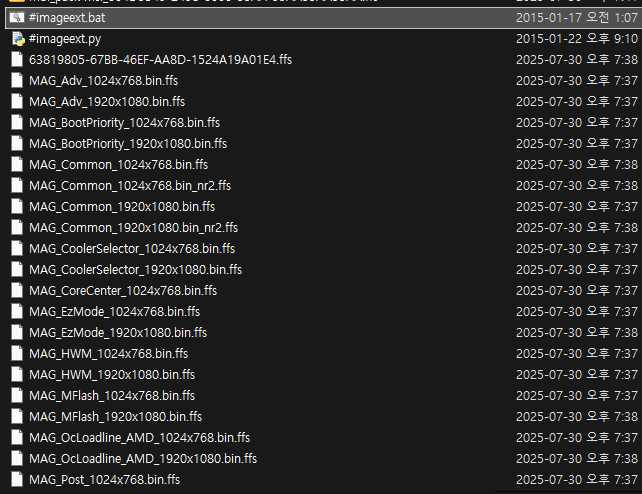
Task: Select file name MAG_HWM_1920x1080.bin.ffs
Action: coord(112,375)
